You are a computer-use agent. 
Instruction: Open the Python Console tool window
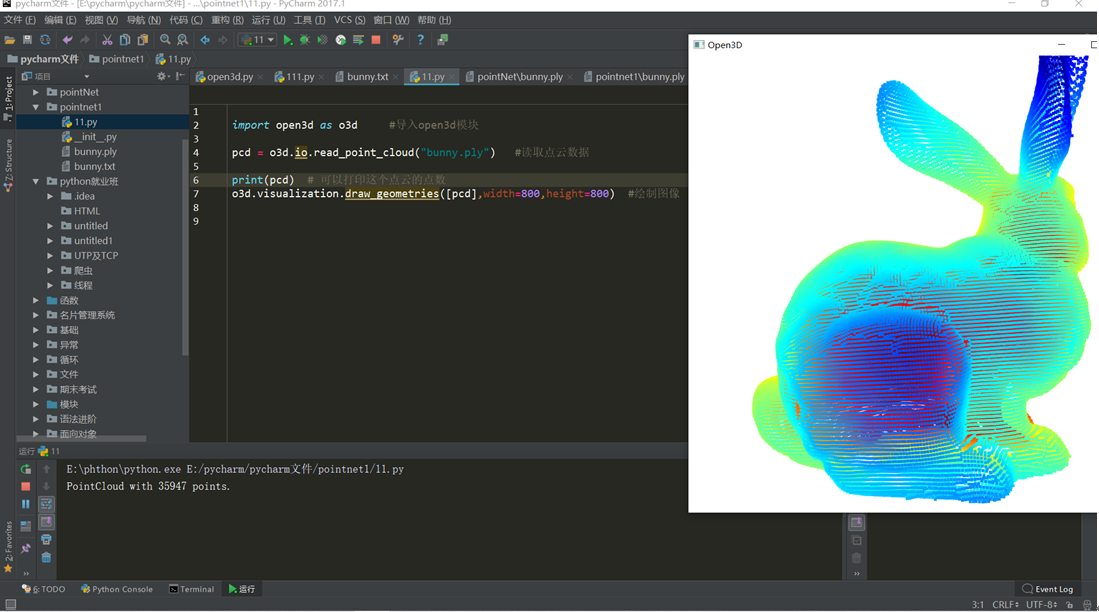tap(116, 589)
